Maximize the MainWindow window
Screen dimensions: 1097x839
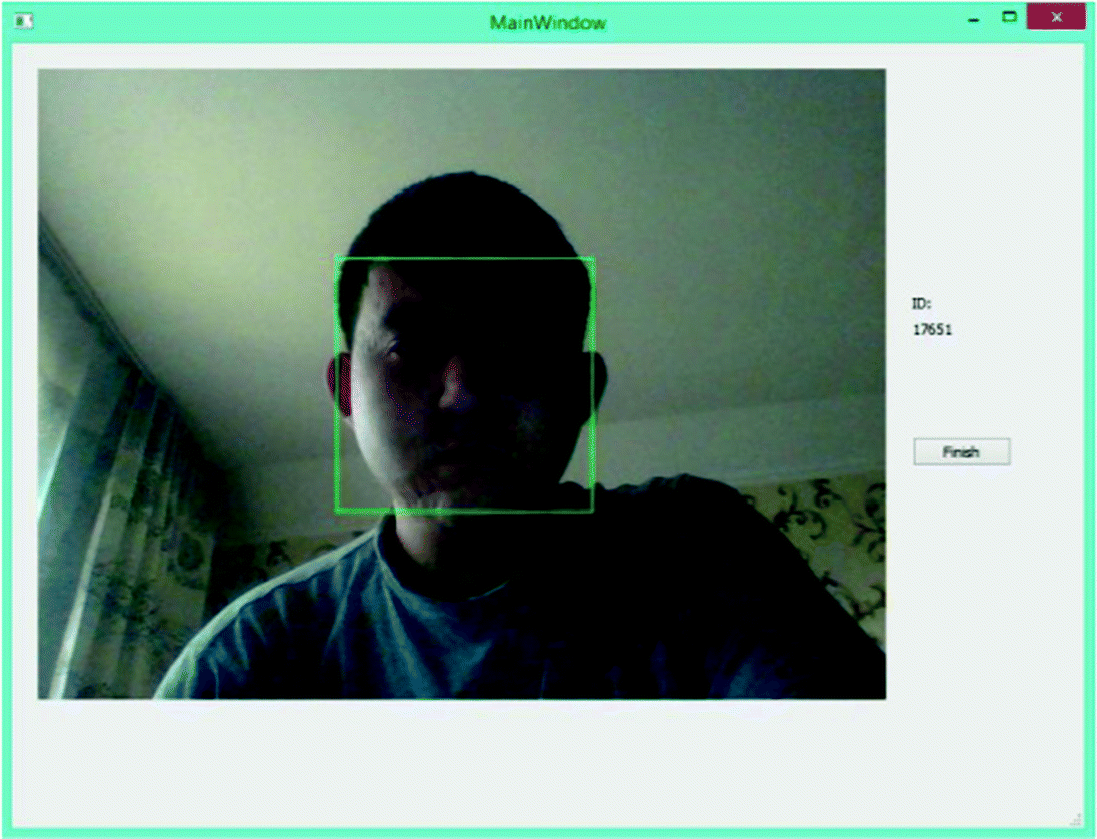point(1009,17)
